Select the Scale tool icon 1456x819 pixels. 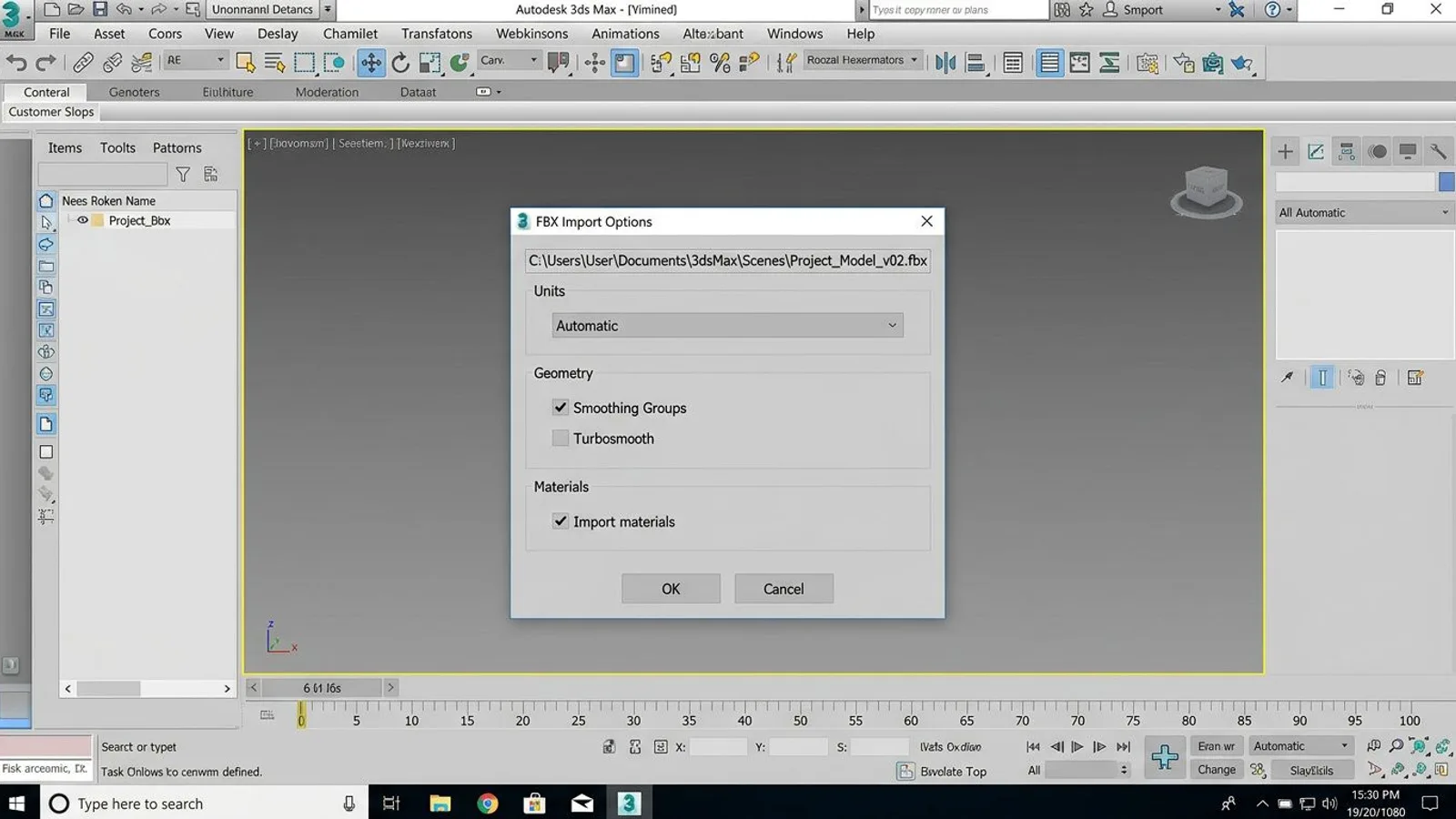tap(430, 63)
